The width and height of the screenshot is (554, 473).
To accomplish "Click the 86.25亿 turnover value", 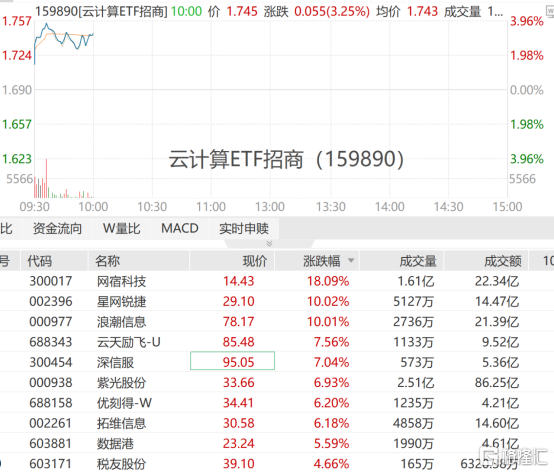I will click(x=497, y=383).
